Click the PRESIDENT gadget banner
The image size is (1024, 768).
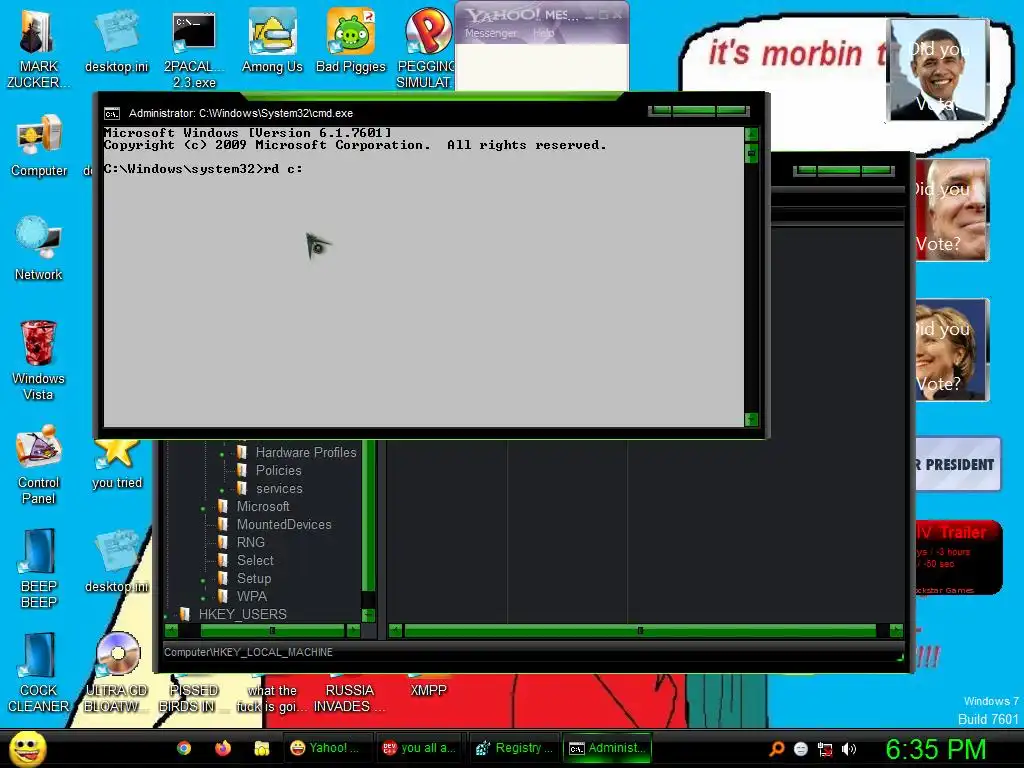pyautogui.click(x=957, y=464)
